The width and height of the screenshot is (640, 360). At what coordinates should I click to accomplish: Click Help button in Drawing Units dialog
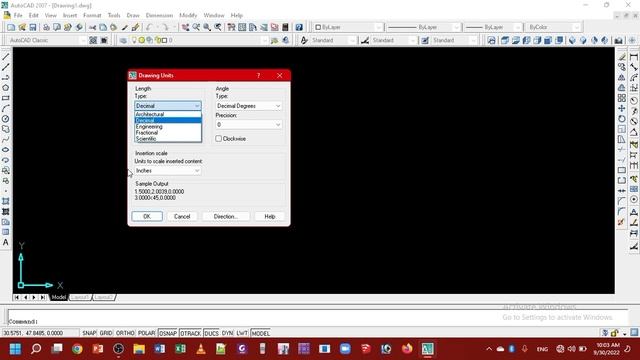tap(270, 216)
